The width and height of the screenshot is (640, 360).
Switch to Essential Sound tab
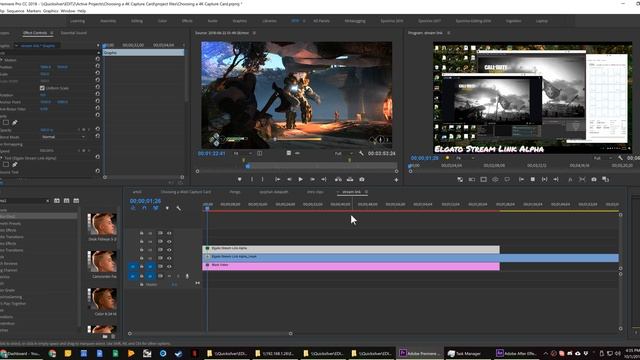click(73, 33)
